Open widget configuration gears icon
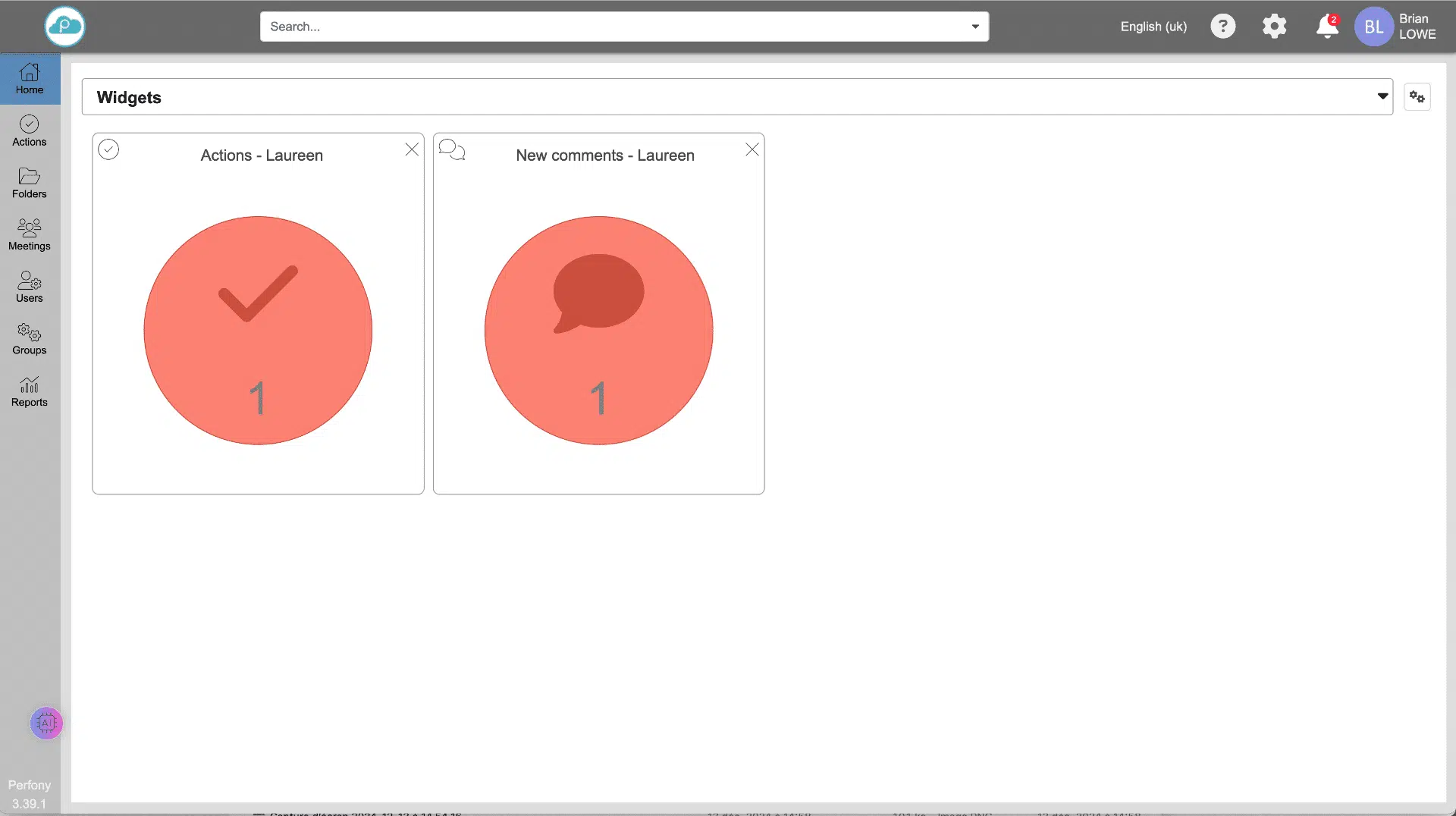Screen dimensions: 1456x816 click(1417, 97)
